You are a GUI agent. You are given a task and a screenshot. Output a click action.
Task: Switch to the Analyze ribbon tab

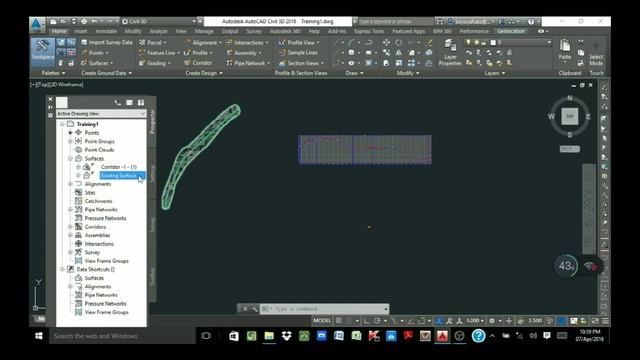(x=158, y=31)
